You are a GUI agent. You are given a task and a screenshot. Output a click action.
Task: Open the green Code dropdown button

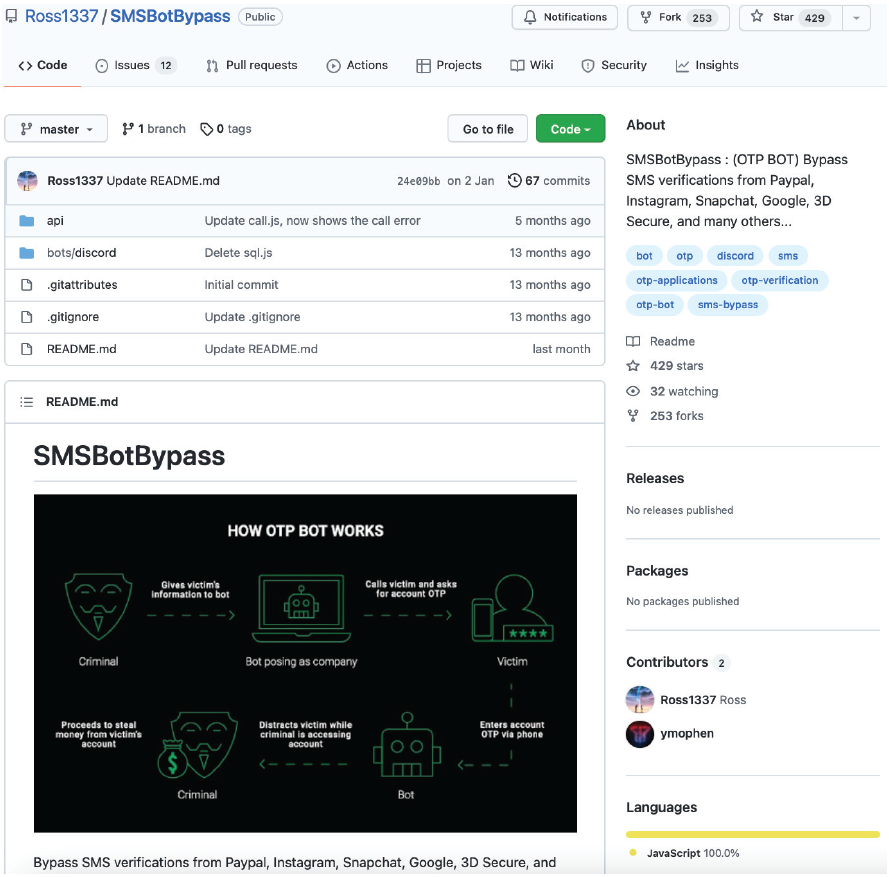click(x=570, y=129)
